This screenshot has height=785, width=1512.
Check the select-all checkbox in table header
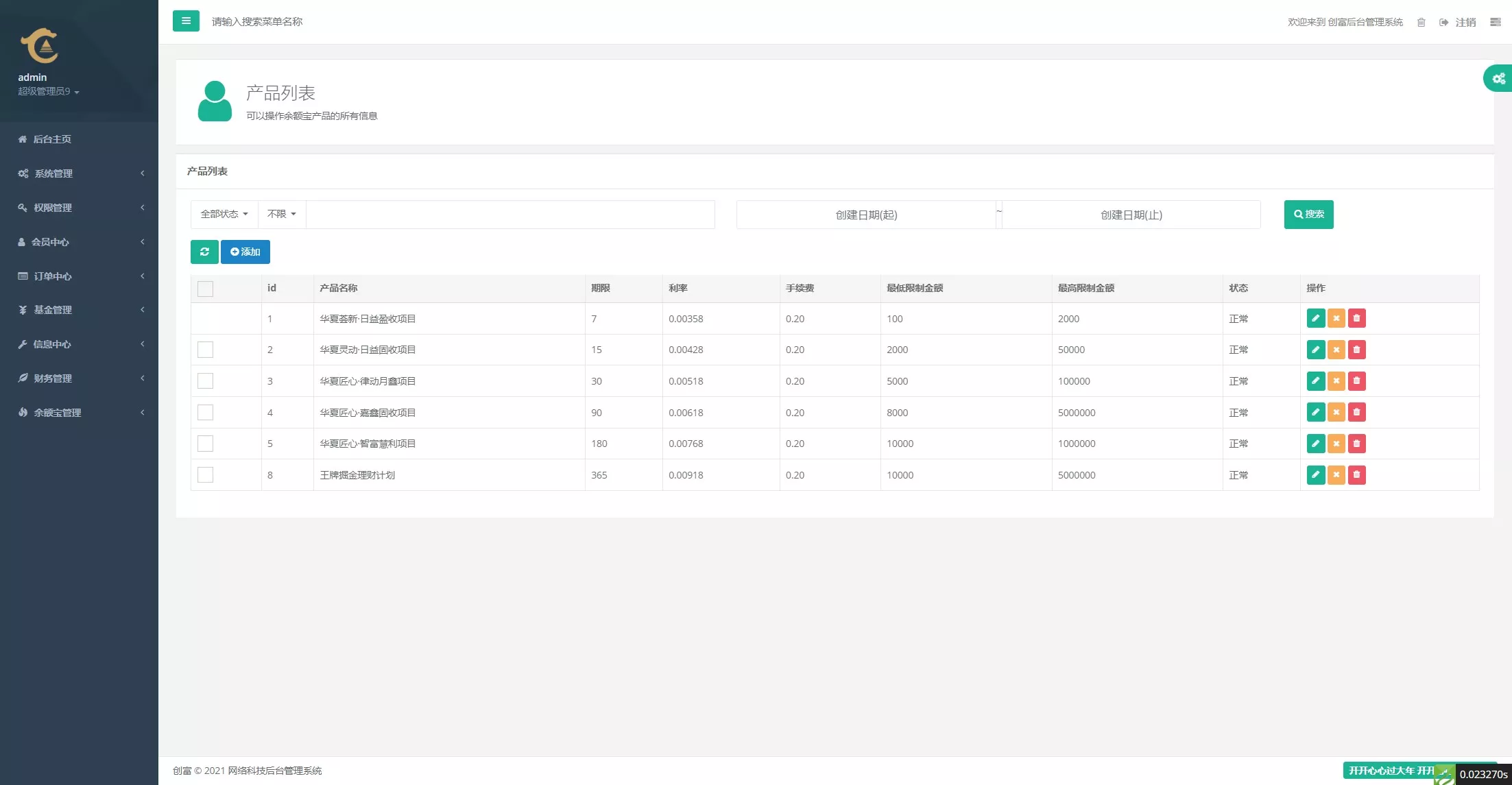point(205,289)
